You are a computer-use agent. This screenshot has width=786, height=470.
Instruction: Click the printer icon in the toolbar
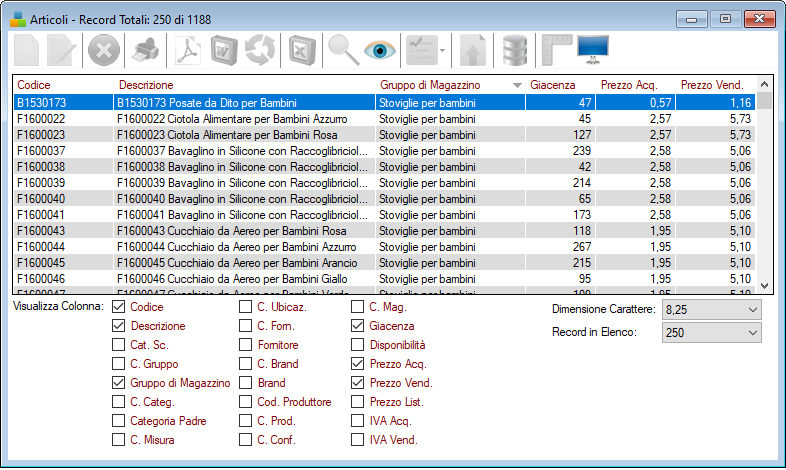point(145,49)
